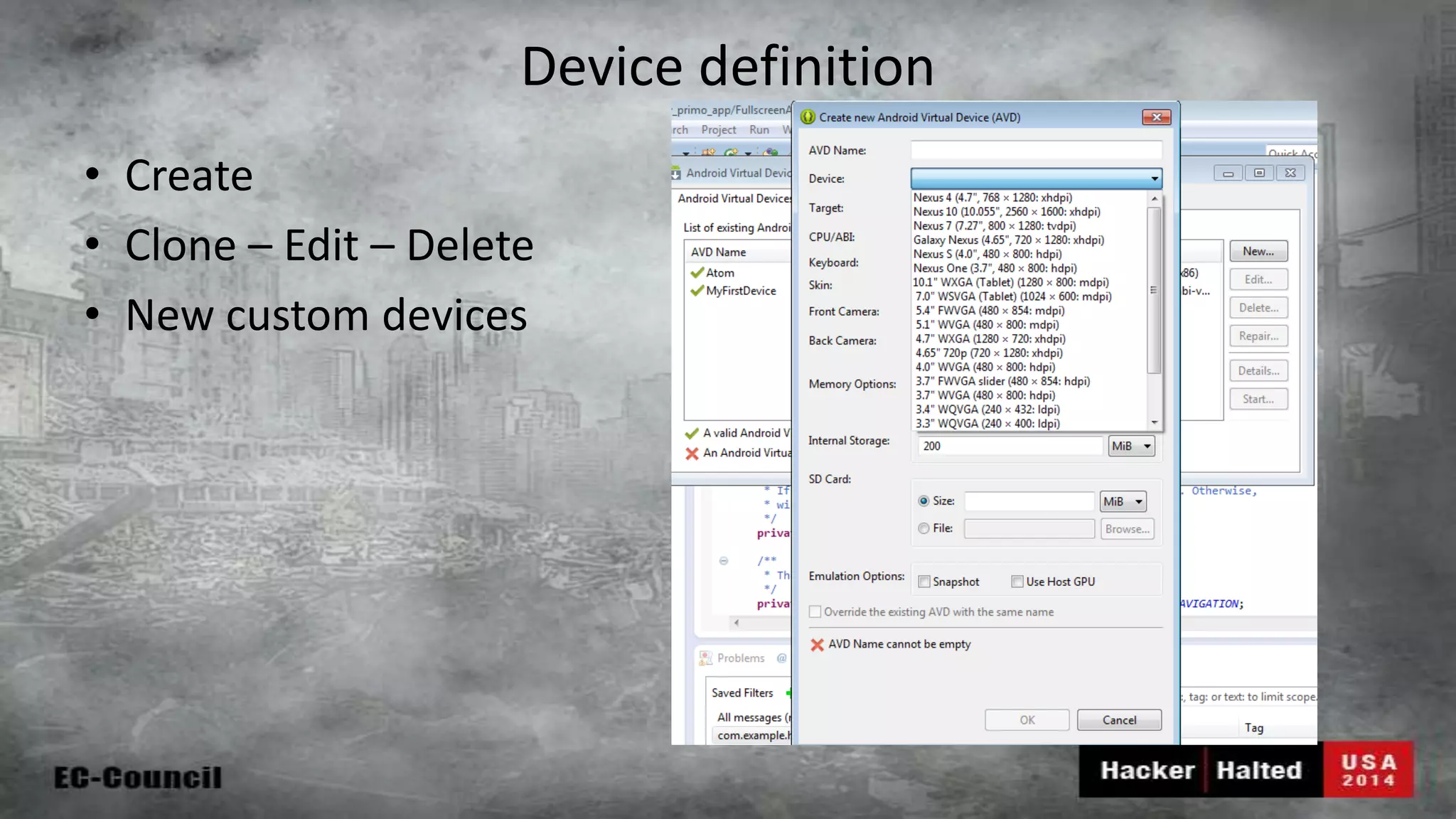1456x819 pixels.
Task: Select All messages saved filter
Action: coord(754,718)
